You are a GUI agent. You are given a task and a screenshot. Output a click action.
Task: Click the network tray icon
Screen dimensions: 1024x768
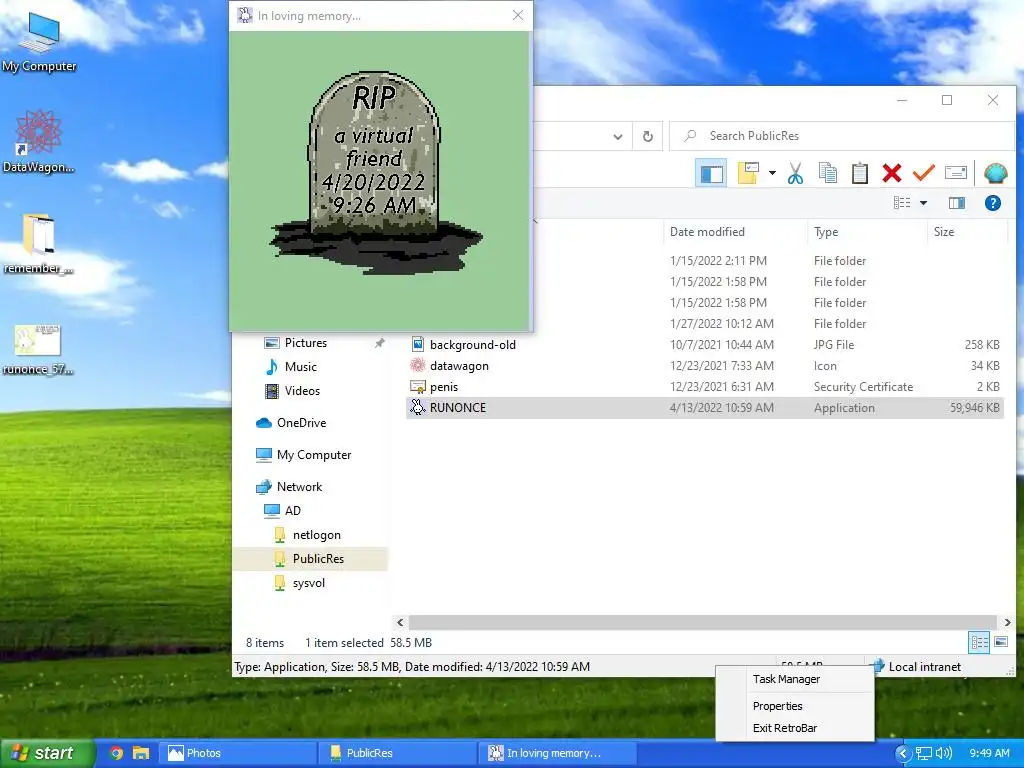[923, 753]
